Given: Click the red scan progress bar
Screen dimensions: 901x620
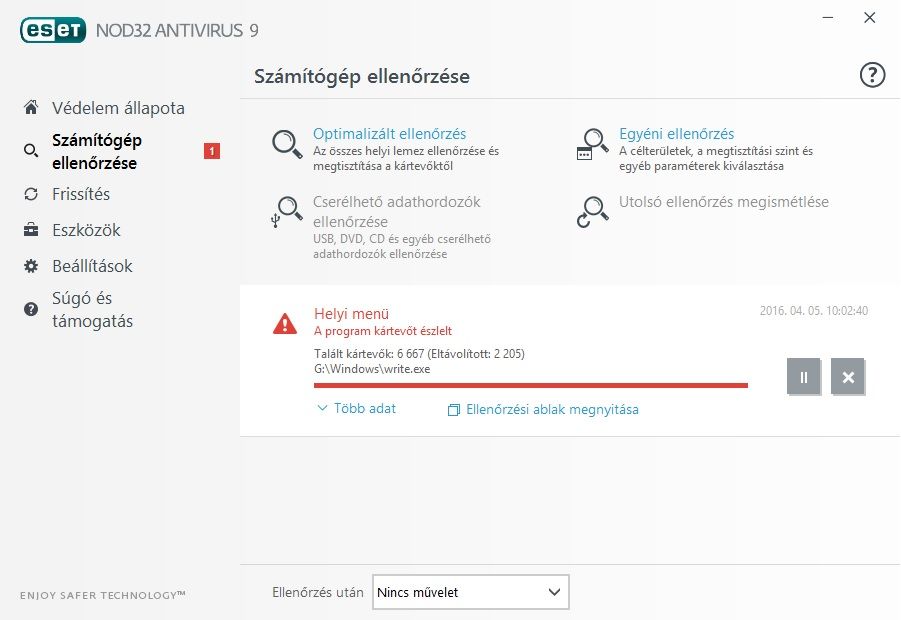Looking at the screenshot, I should tap(530, 385).
